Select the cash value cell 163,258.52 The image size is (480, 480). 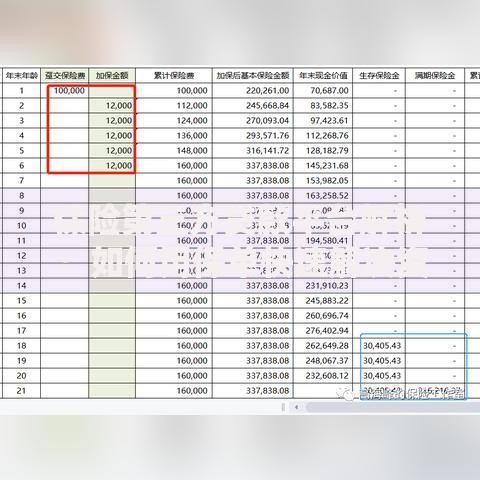[x=323, y=196]
